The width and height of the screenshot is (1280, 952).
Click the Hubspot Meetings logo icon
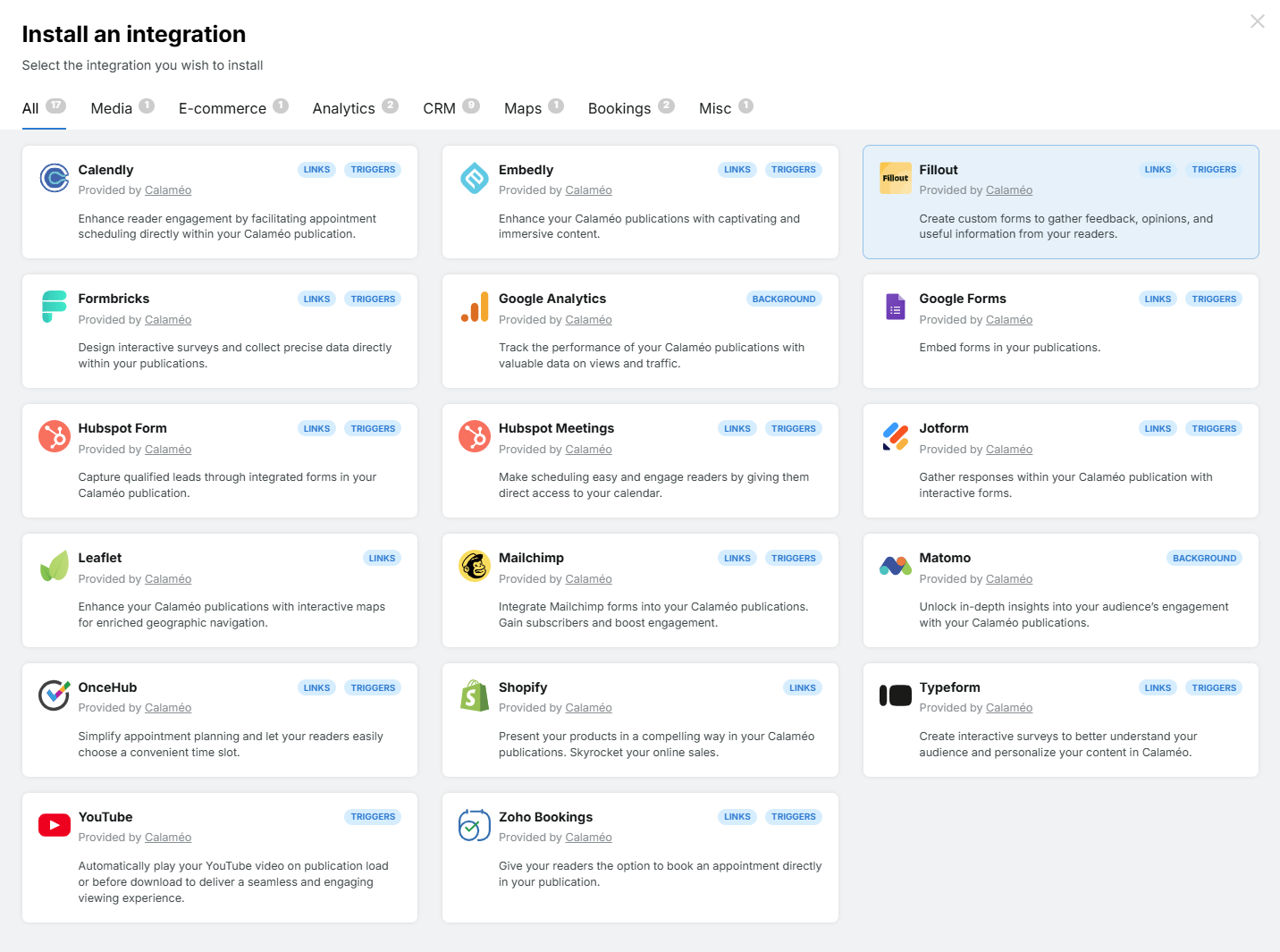[475, 436]
